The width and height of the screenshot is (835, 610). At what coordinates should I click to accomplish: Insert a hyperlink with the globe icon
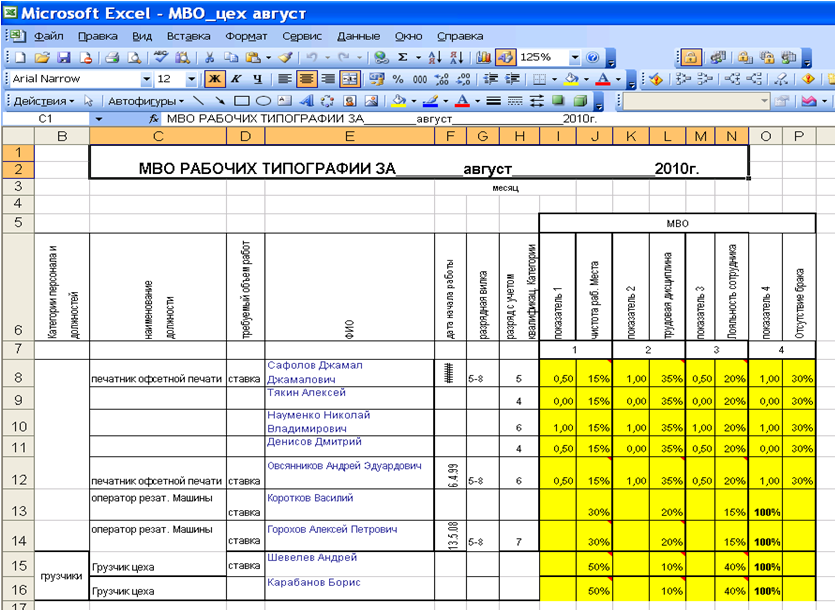(x=381, y=58)
